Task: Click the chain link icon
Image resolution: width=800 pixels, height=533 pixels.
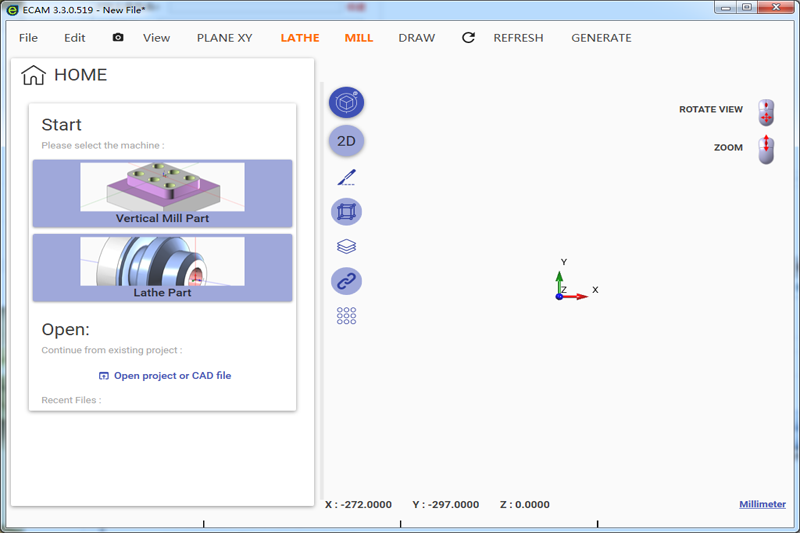Action: click(x=346, y=281)
